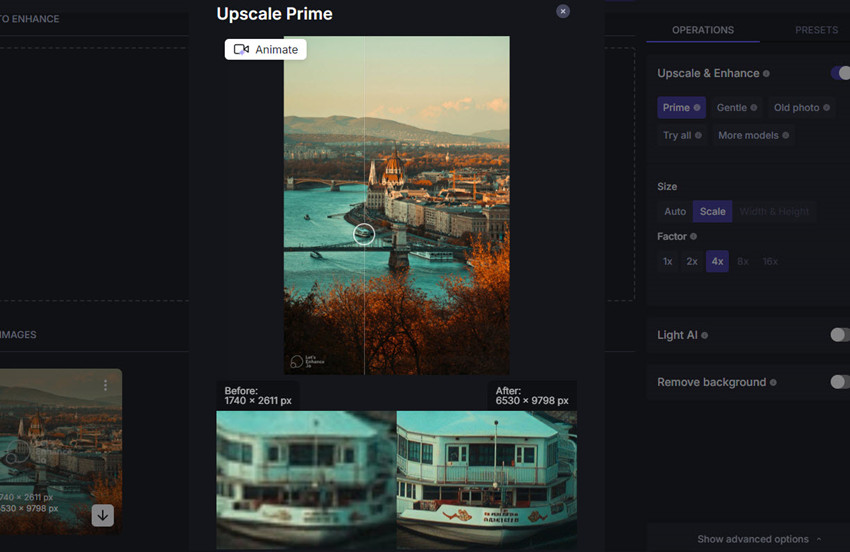
Task: Click the After sharp boat preview
Action: 487,479
